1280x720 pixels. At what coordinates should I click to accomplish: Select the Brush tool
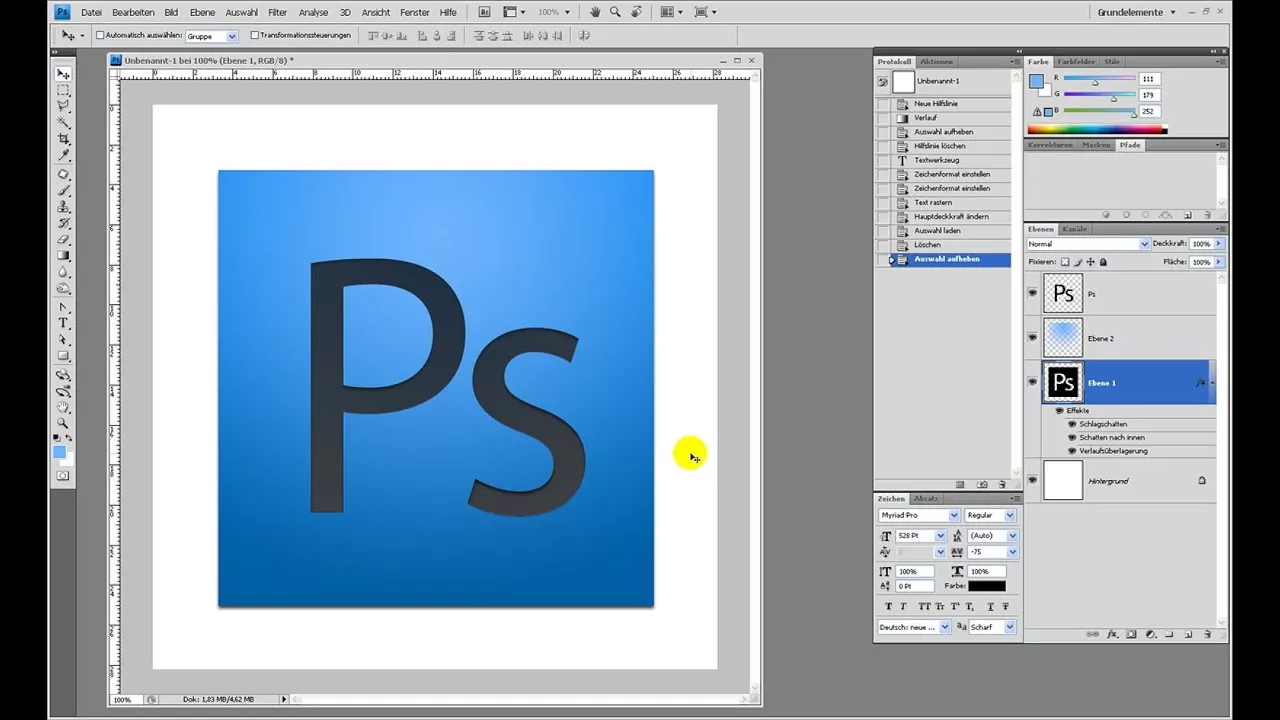point(63,191)
